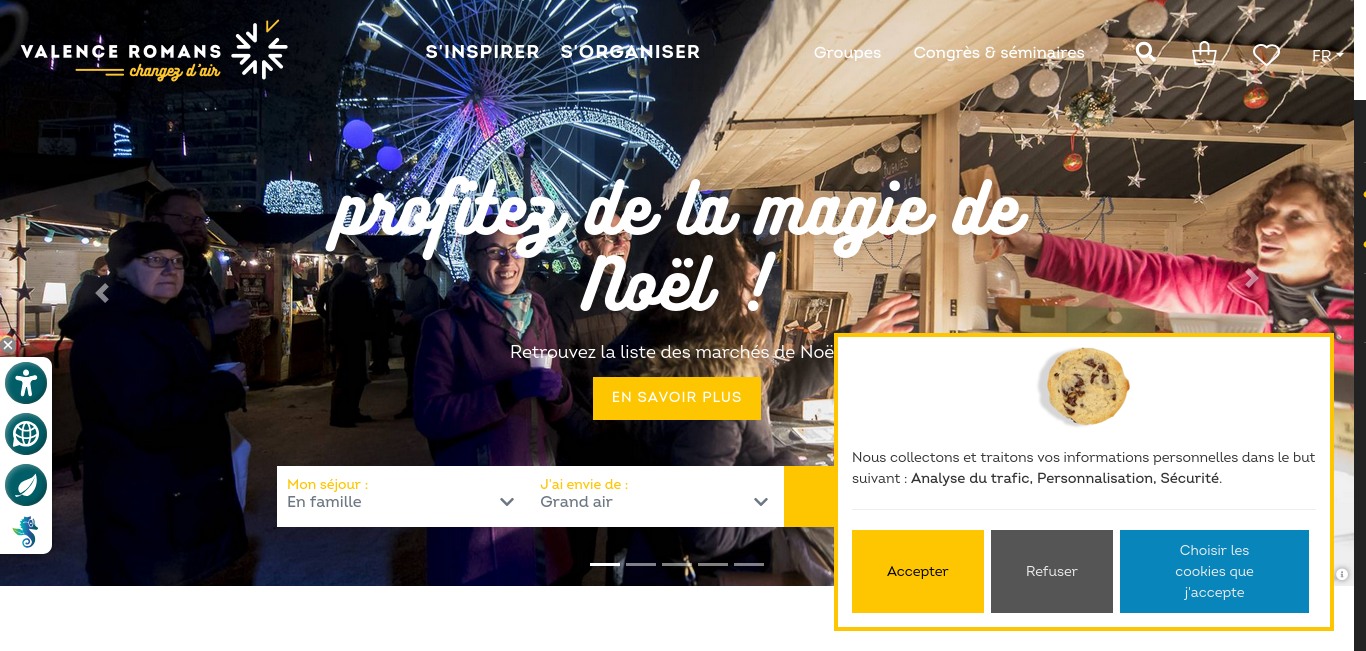Open the search magnifier icon
This screenshot has height=651, width=1366.
[1146, 53]
